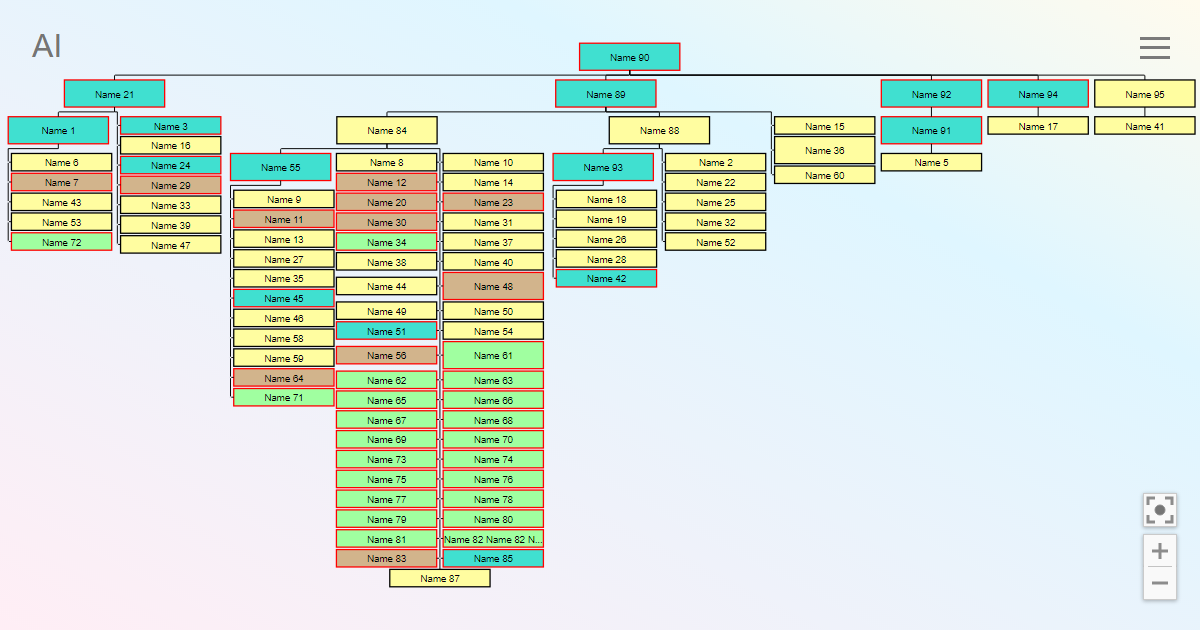Image resolution: width=1200 pixels, height=630 pixels.
Task: Select the brown Name 48 node
Action: [492, 285]
